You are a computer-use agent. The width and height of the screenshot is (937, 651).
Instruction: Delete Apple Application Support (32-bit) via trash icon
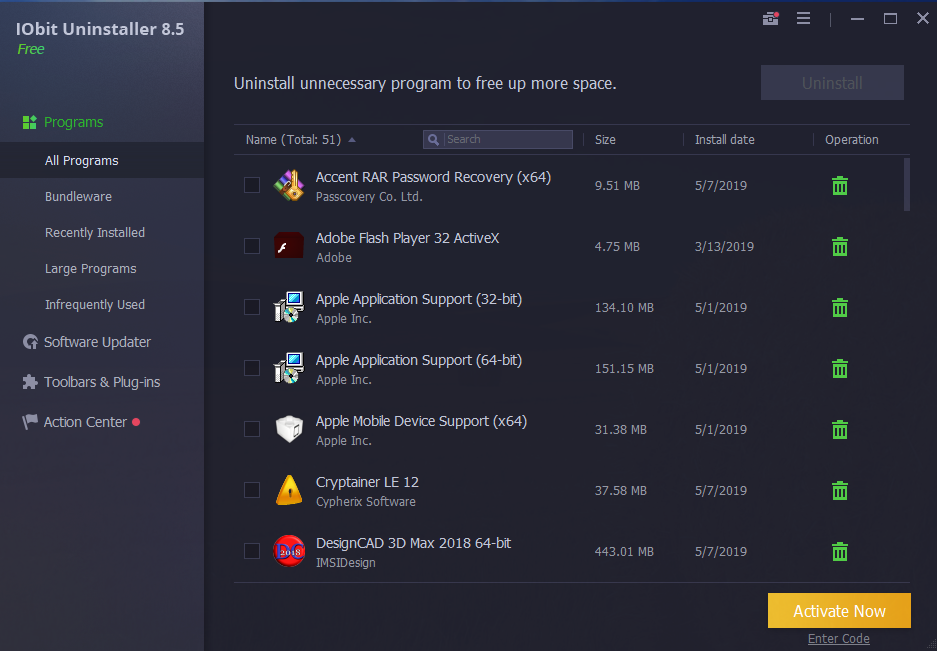(x=840, y=308)
